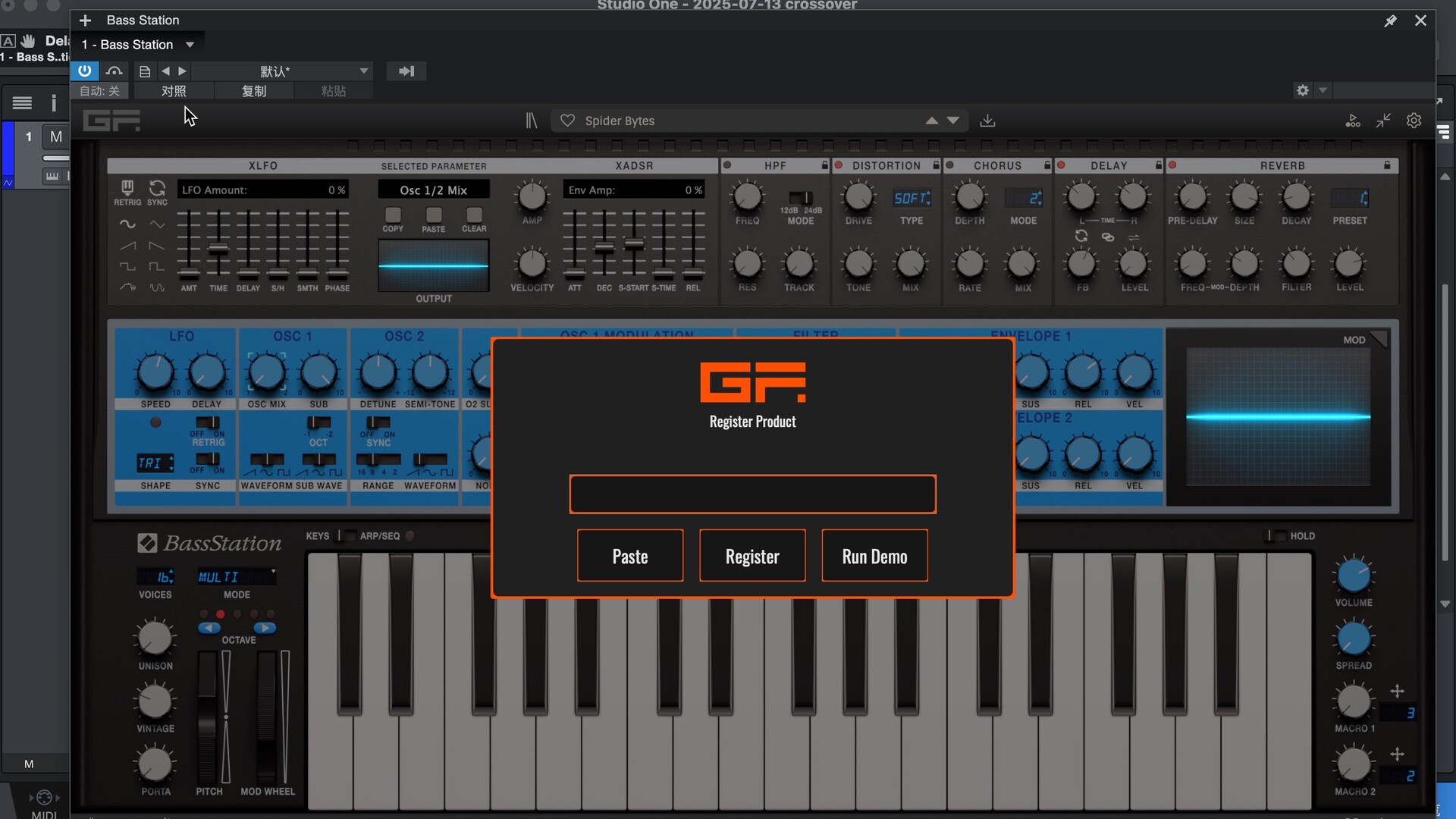Screen dimensions: 1456x819
Task: Open the Distortion SOFT type selector
Action: coord(912,198)
